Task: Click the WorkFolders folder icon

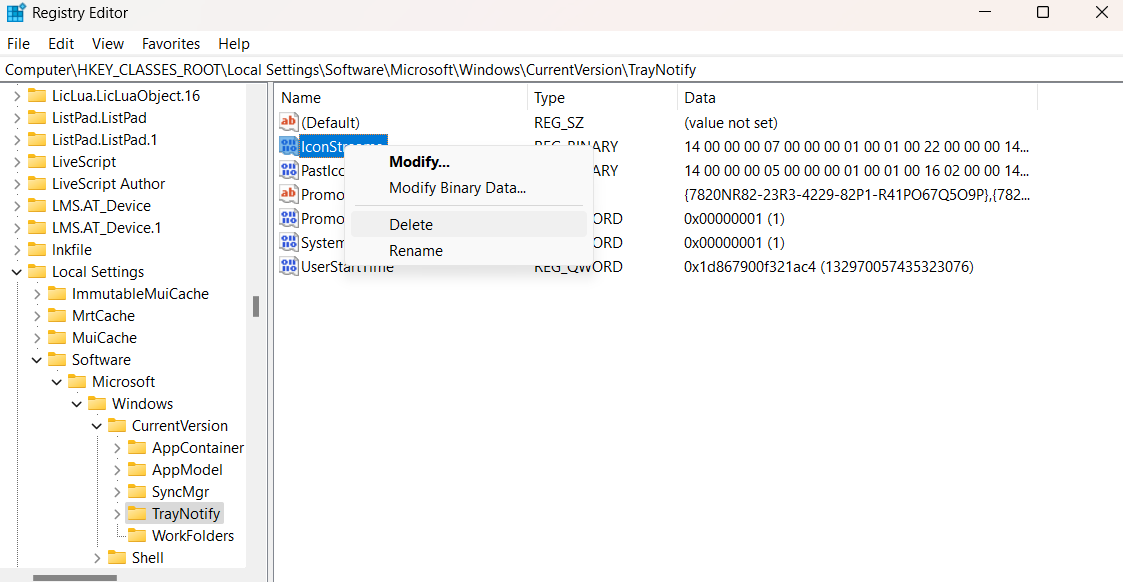Action: (137, 535)
